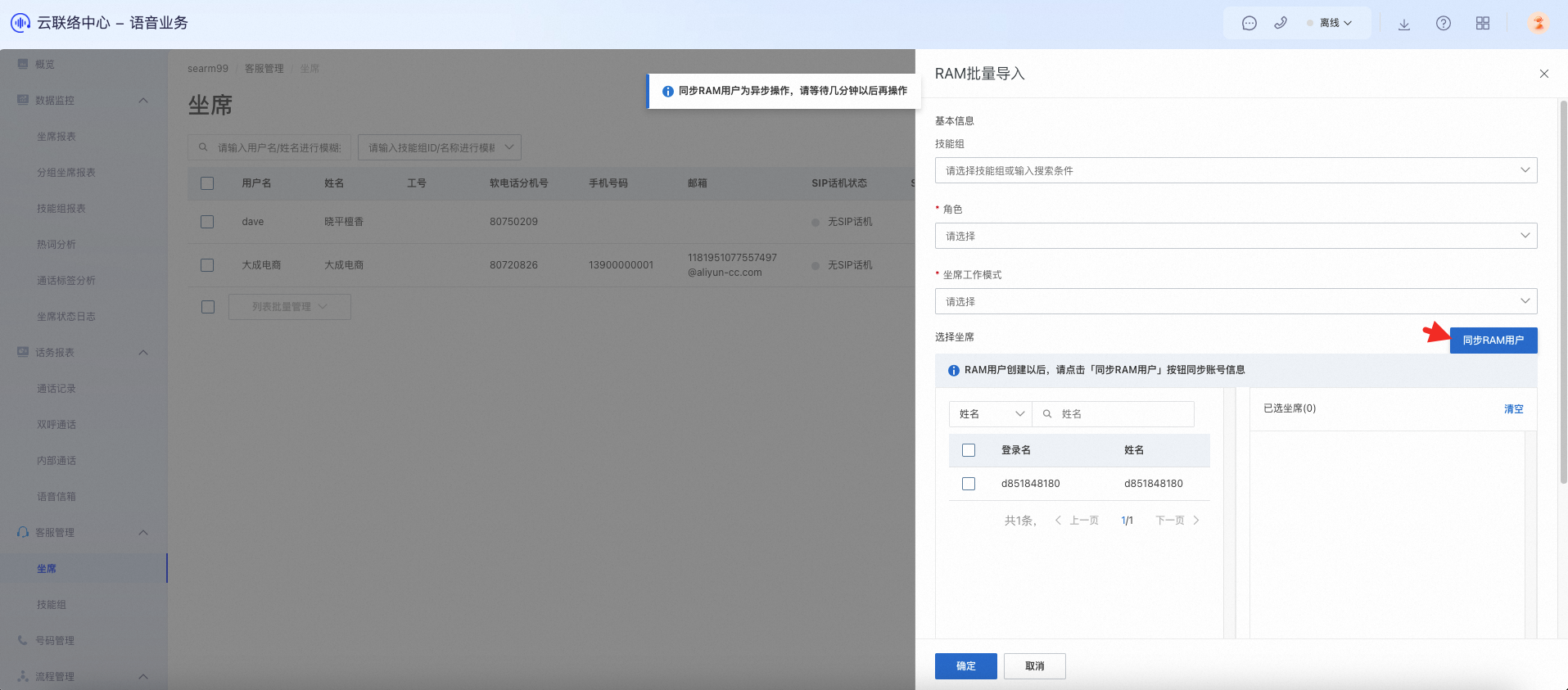This screenshot has height=690, width=1568.
Task: Click soft phone extension 80750209
Action: click(x=513, y=222)
